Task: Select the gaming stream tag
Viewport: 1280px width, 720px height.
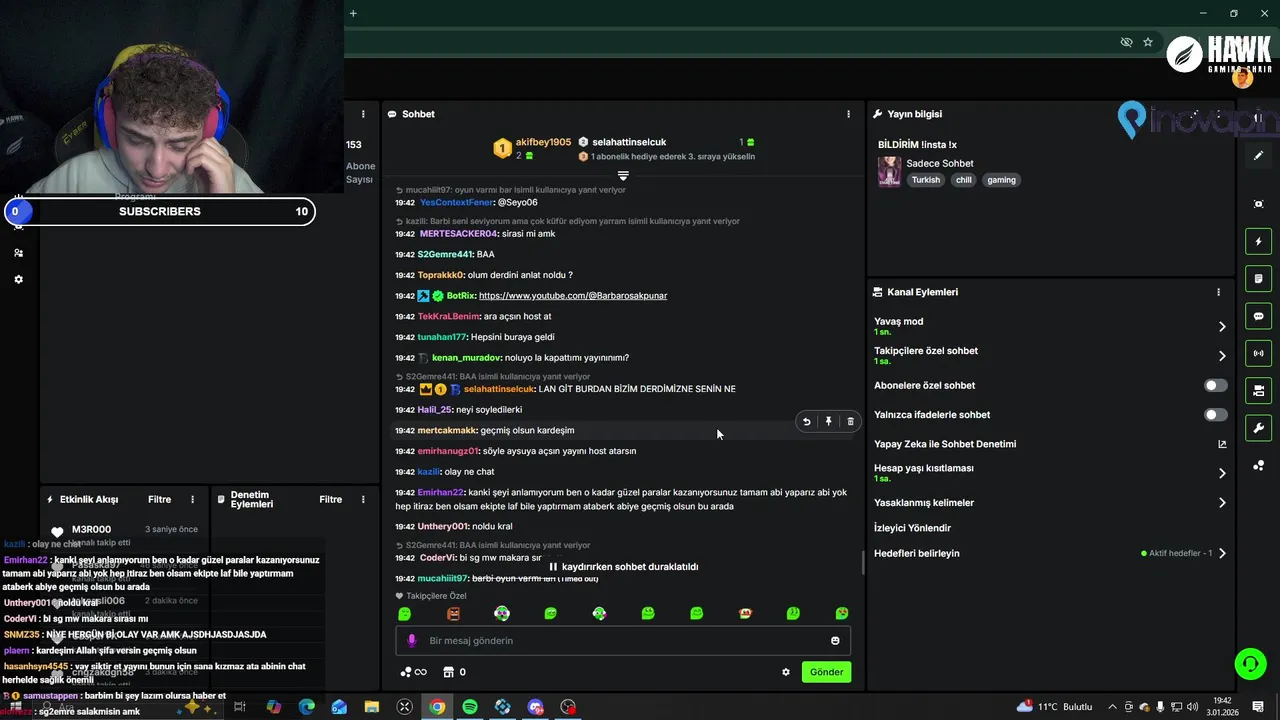Action: tap(1001, 180)
